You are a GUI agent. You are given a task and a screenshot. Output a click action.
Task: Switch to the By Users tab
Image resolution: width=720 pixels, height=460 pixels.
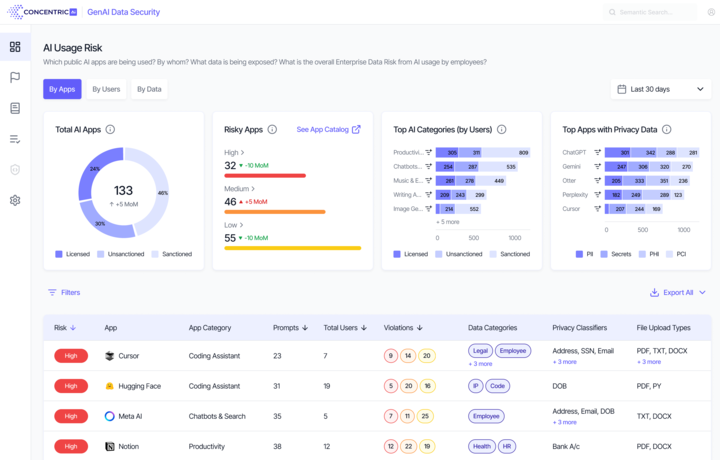[106, 89]
